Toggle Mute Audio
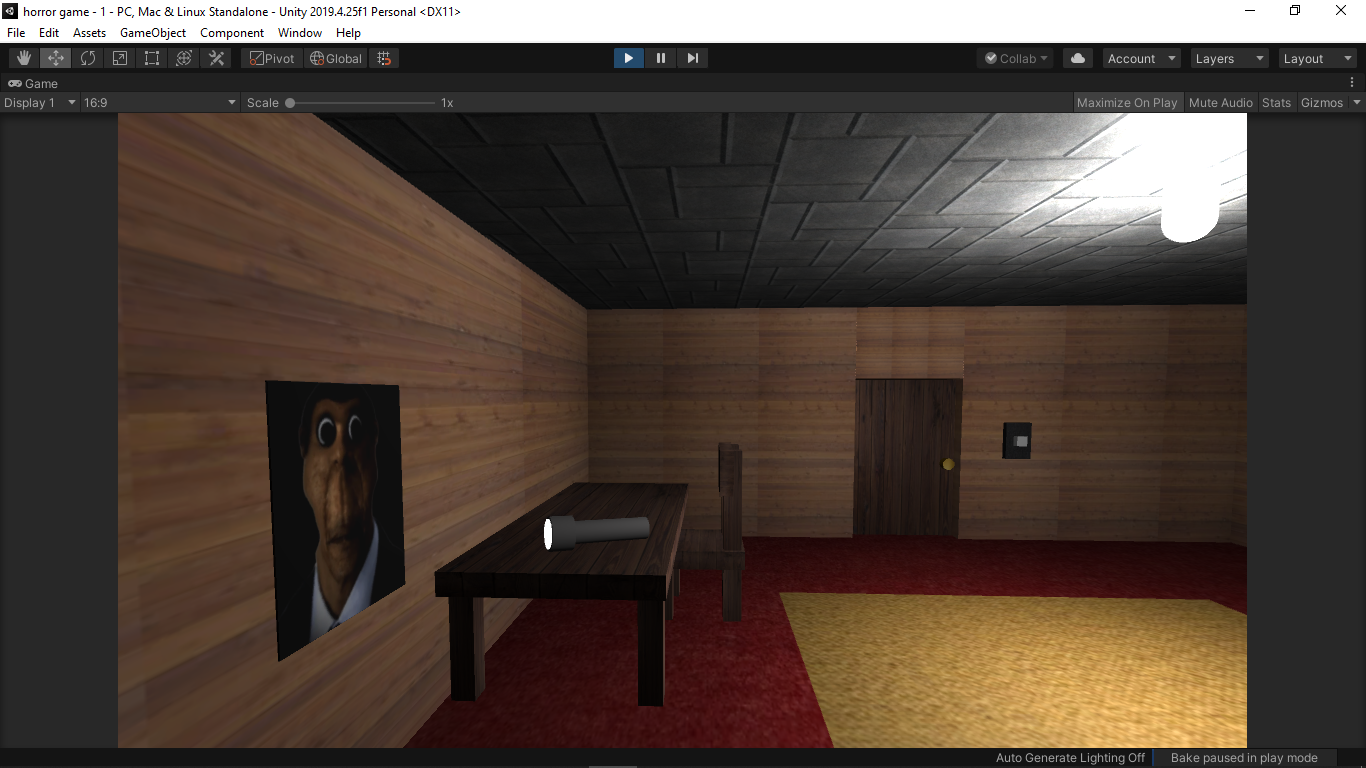 pos(1220,102)
